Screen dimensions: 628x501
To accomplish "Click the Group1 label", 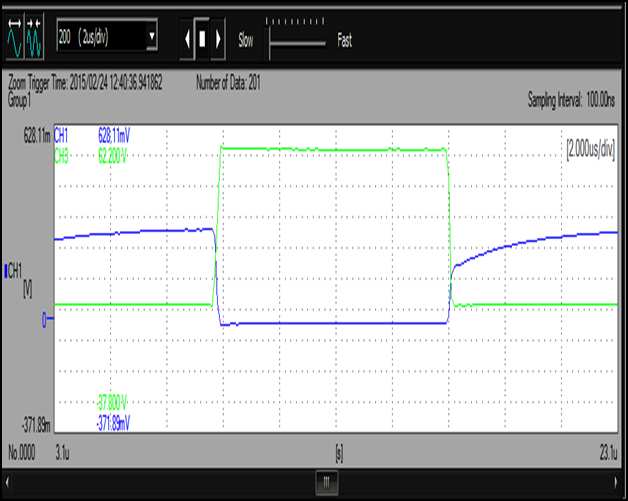I will (x=19, y=99).
